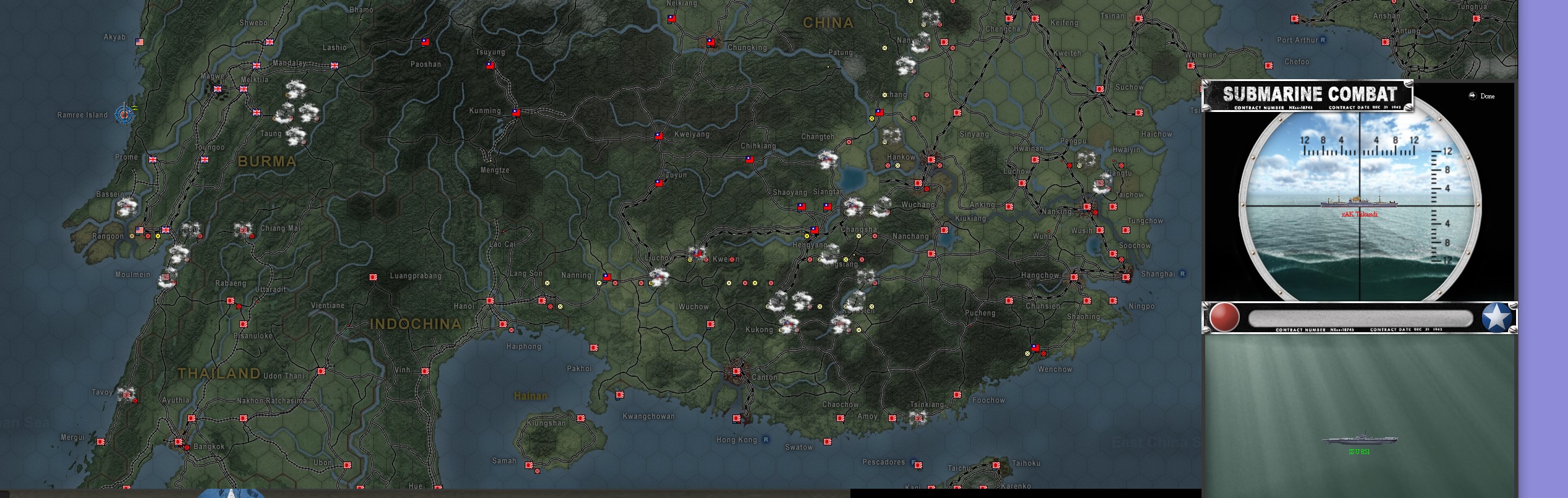Select the Nanning base flag icon
This screenshot has width=1568, height=498.
(x=607, y=277)
